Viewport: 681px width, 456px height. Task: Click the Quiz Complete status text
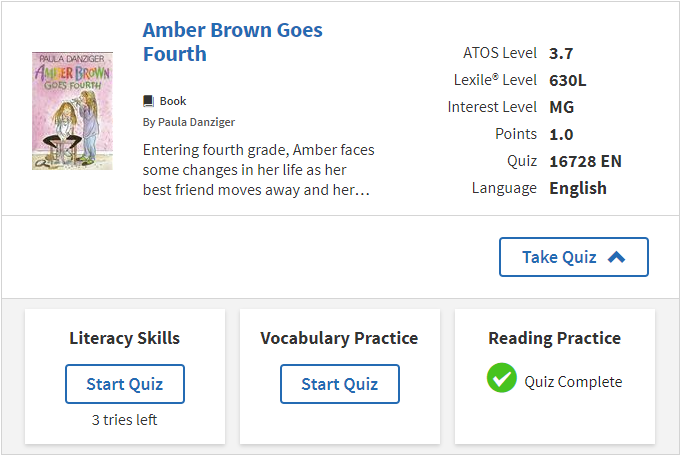tap(573, 381)
